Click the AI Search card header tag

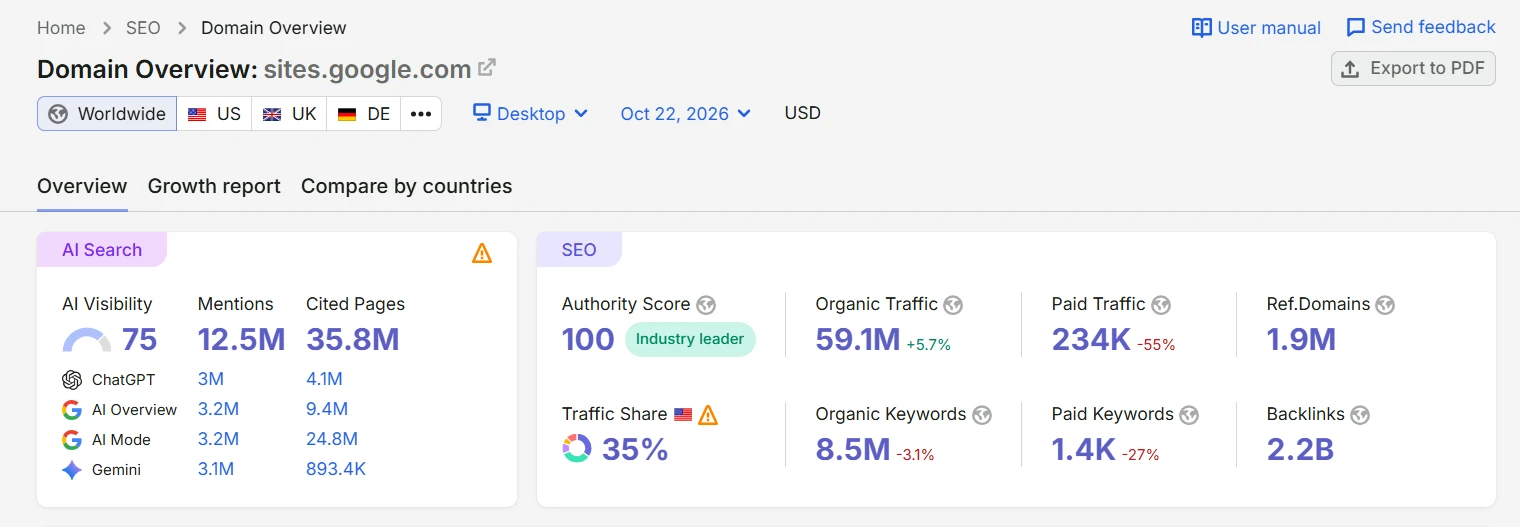click(x=102, y=250)
